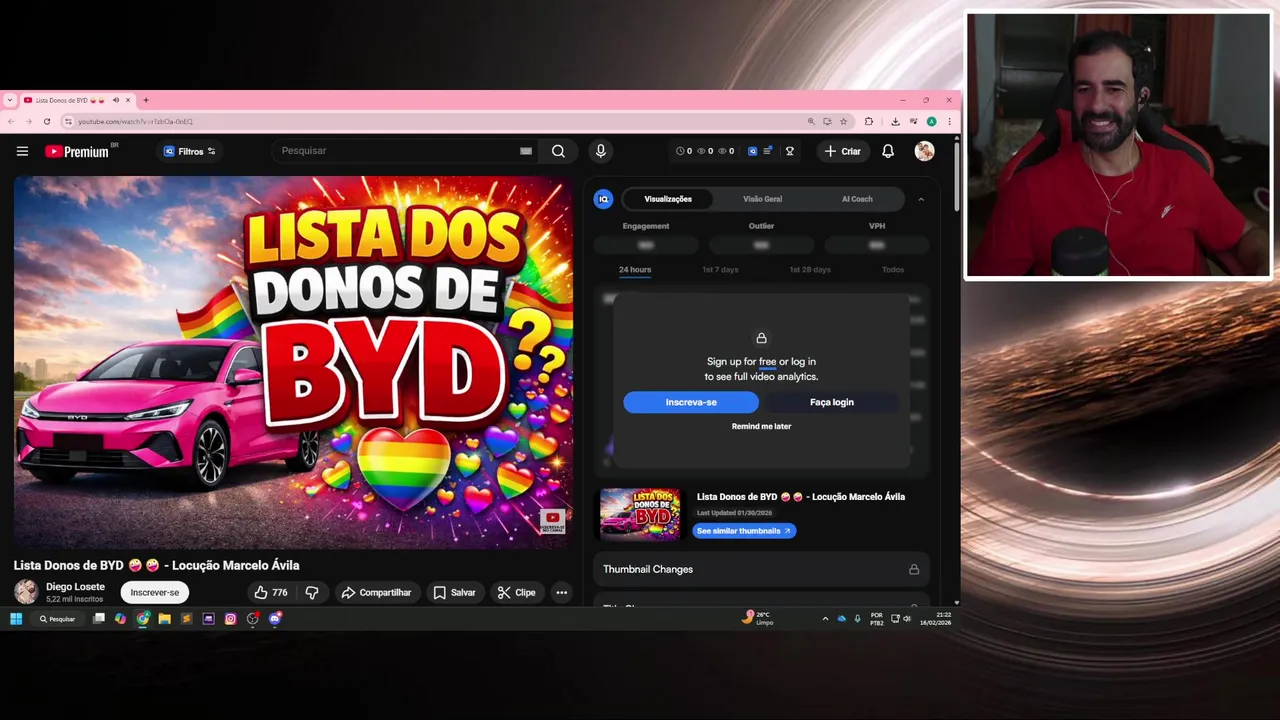Viewport: 1280px width, 720px height.
Task: Open Chrome three-dot menu
Action: click(949, 121)
